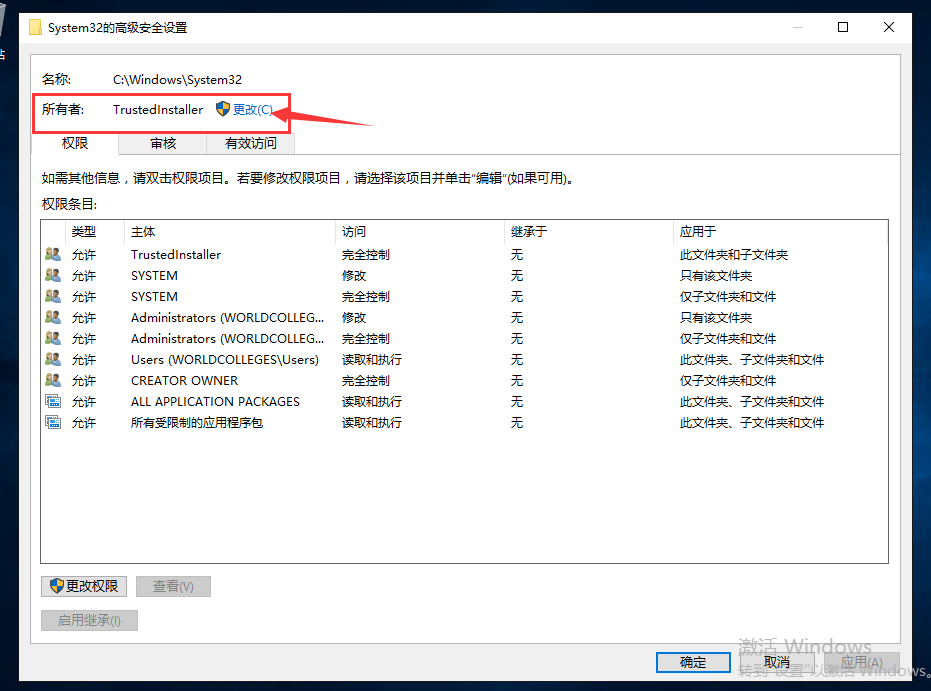931x691 pixels.
Task: Select user icon of Administrators 完全控制 entry
Action: pos(53,338)
